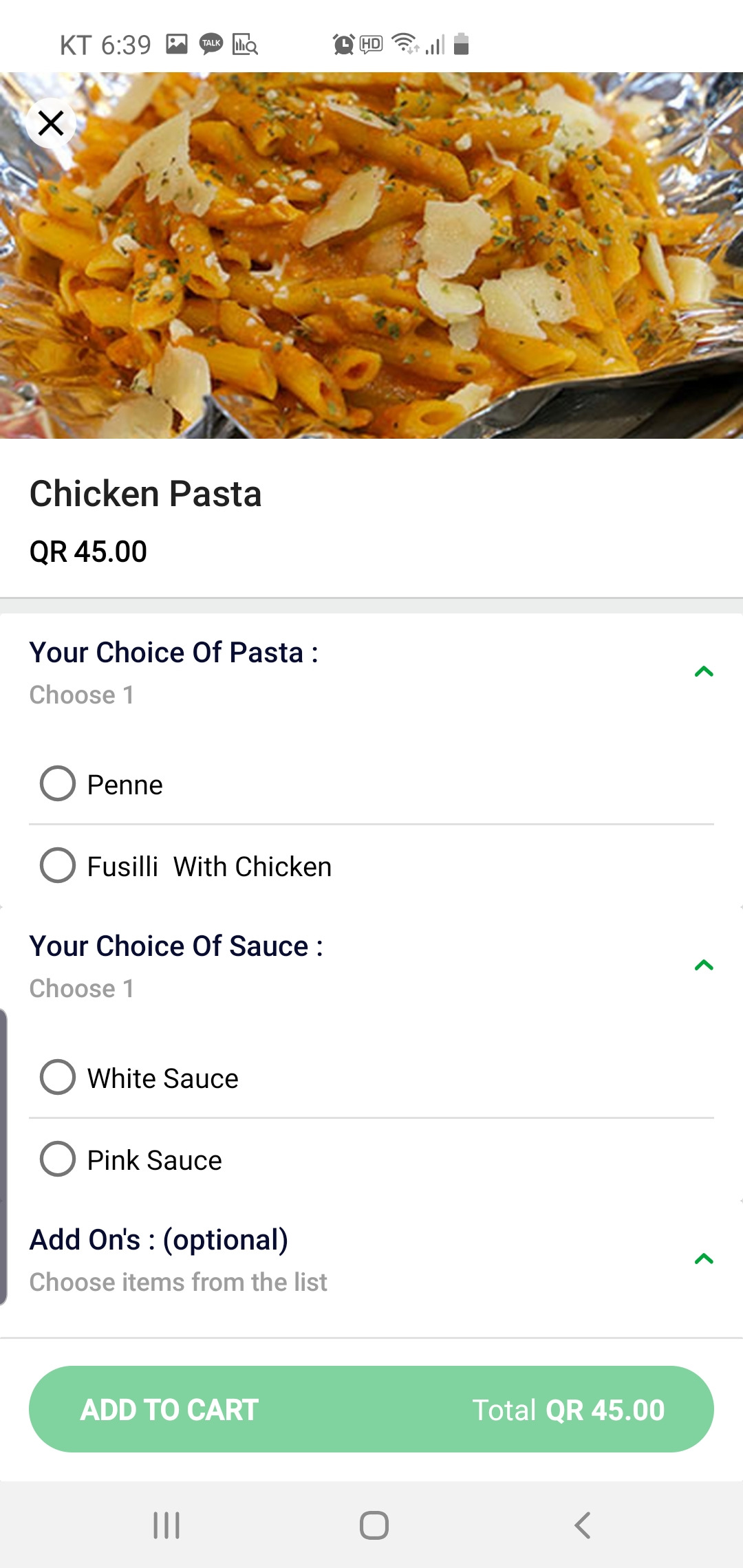Tap the Wi-Fi signal status icon
This screenshot has height=1568, width=743.
coord(405,43)
